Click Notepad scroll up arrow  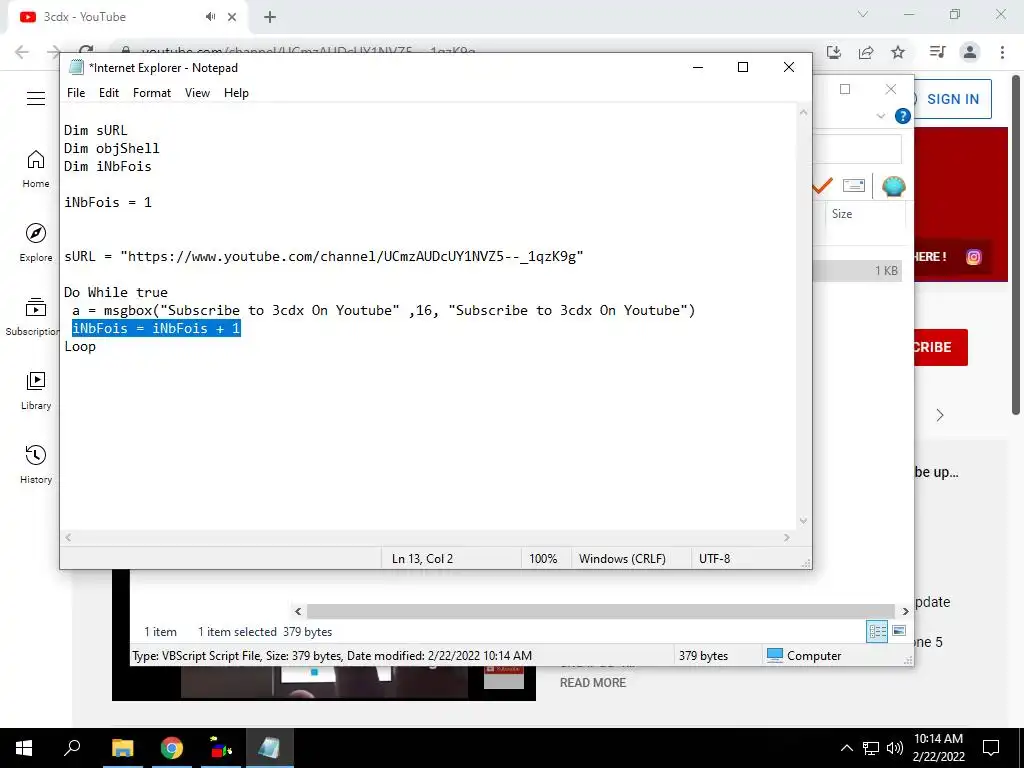[x=803, y=112]
